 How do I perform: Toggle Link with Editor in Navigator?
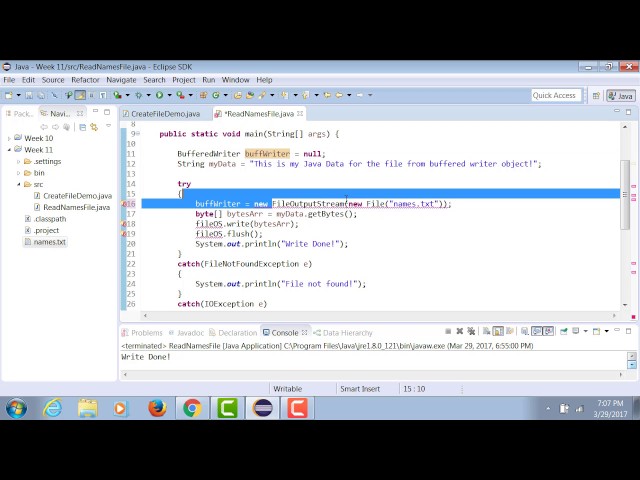pos(94,127)
